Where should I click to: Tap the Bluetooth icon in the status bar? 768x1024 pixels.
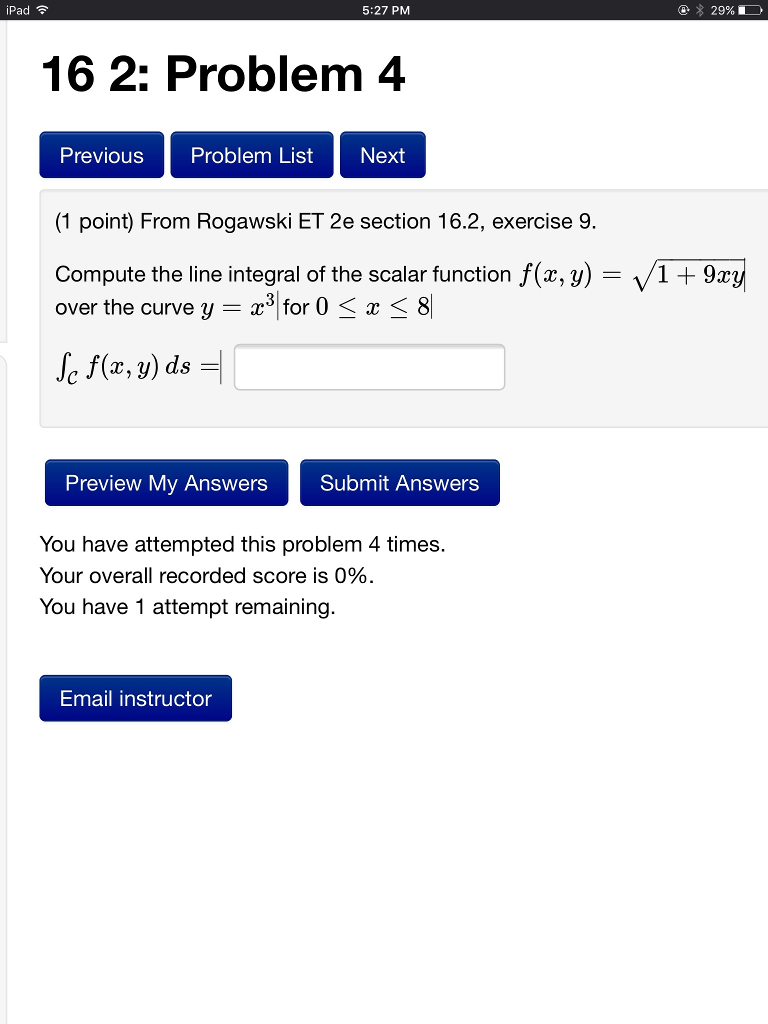coord(700,10)
